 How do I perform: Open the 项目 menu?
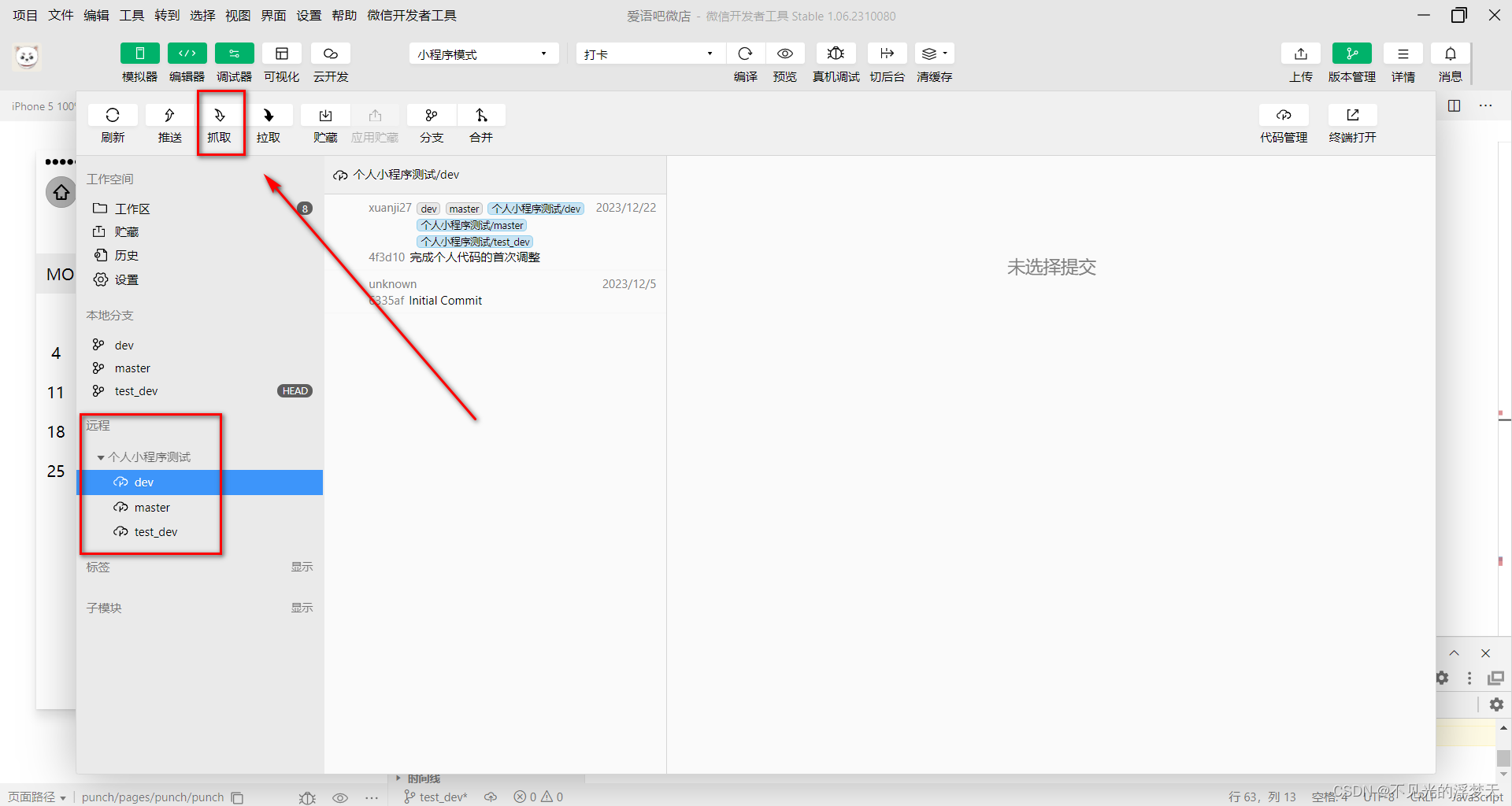click(25, 15)
